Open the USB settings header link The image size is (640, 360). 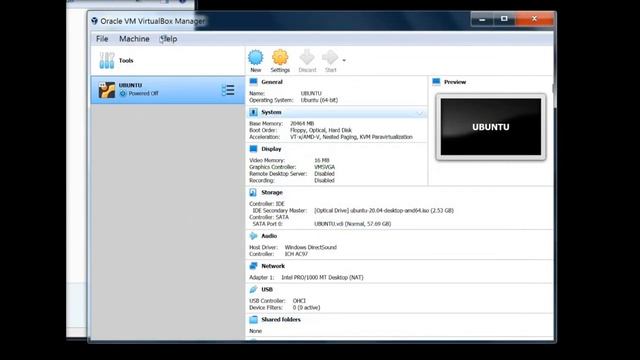267,289
